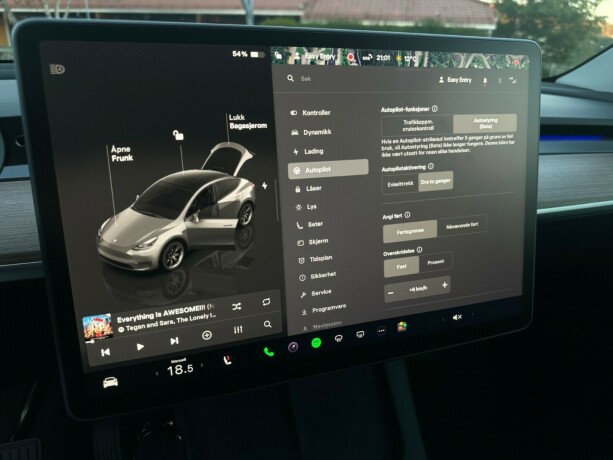This screenshot has width=613, height=460.
Task: Open the Sikkerhet settings menu
Action: (318, 276)
